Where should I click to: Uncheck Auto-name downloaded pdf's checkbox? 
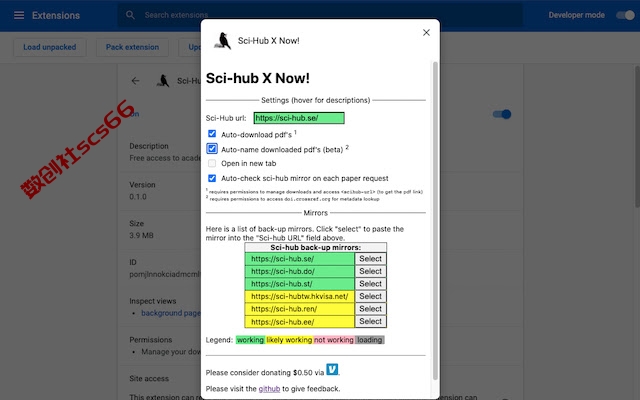[x=212, y=149]
